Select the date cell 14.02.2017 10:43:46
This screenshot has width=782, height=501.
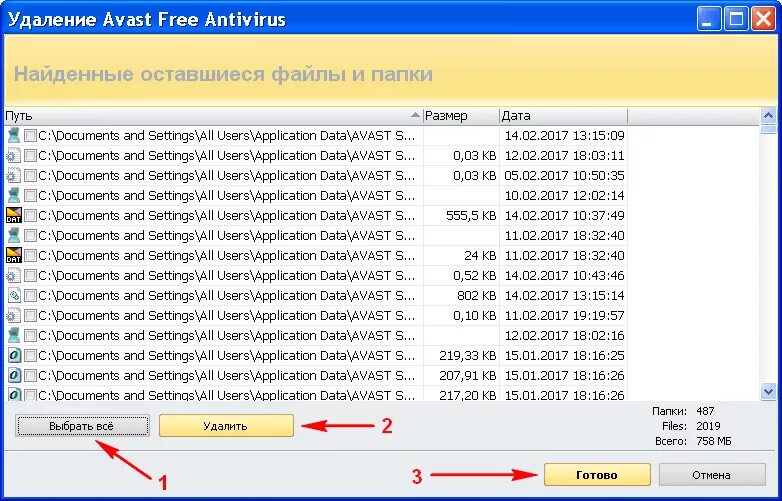pyautogui.click(x=564, y=275)
